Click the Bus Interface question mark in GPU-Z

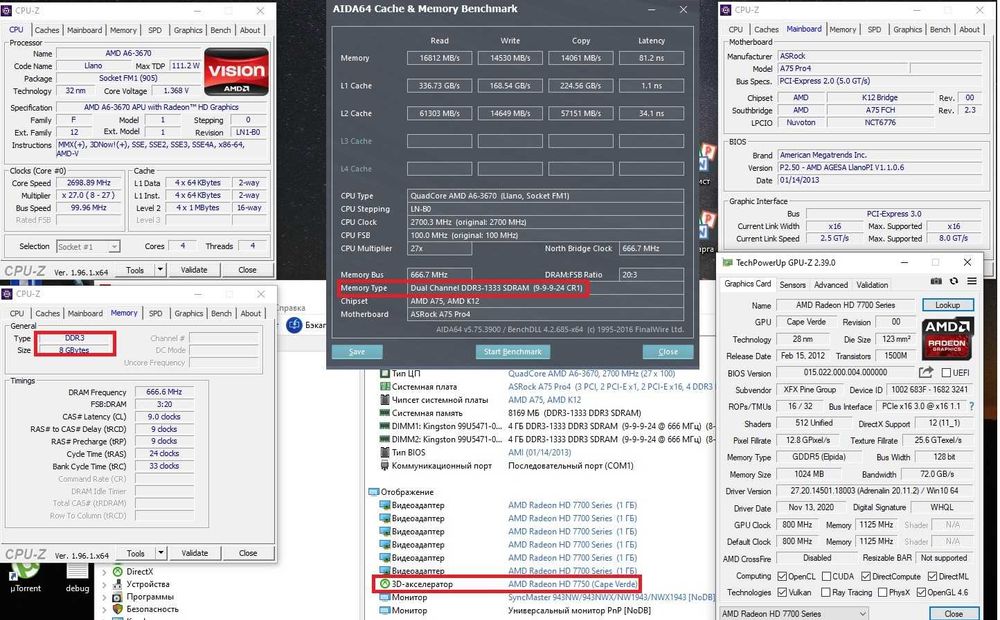coord(971,406)
